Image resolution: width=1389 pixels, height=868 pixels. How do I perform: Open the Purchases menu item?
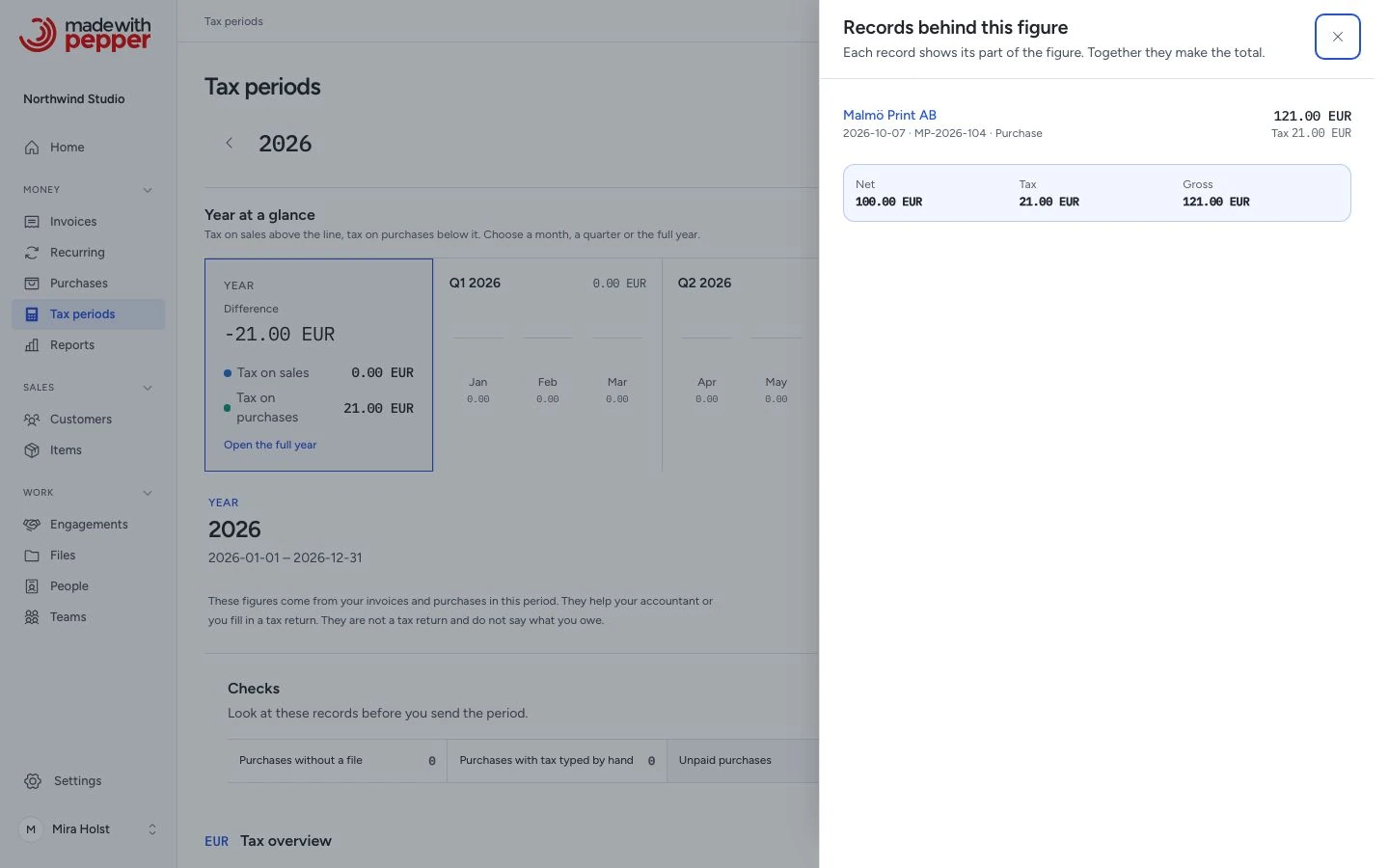point(89,284)
